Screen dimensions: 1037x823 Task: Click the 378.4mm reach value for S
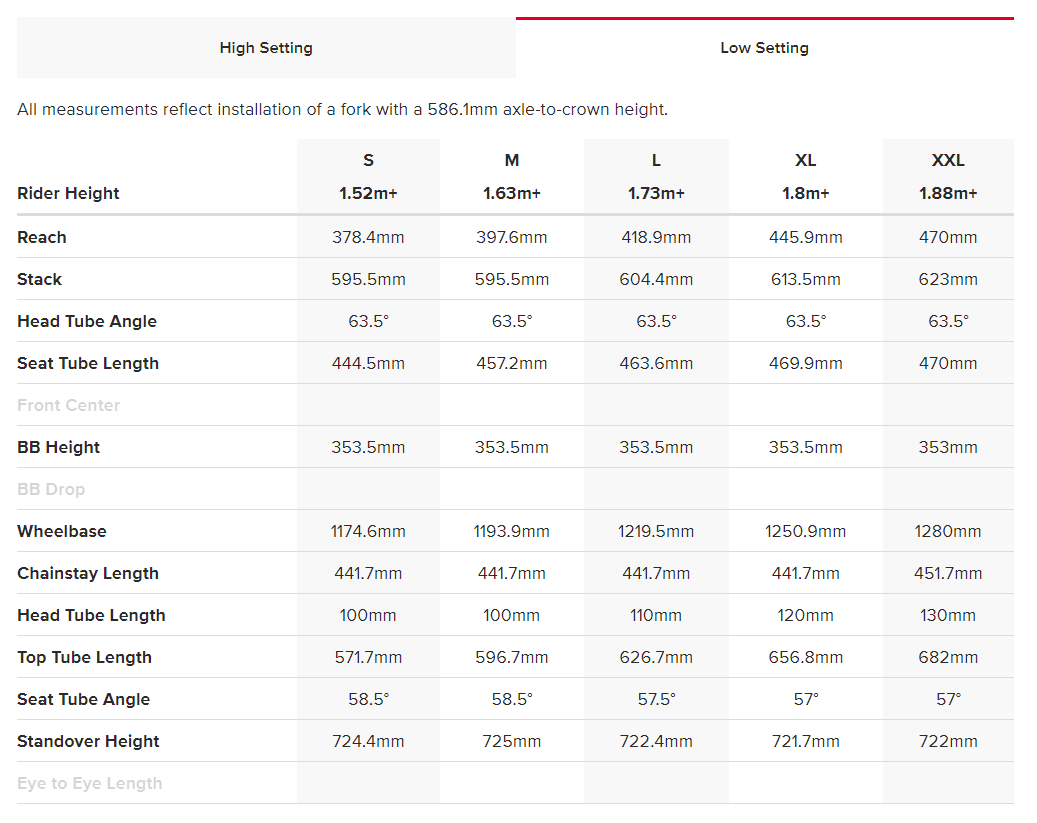point(368,237)
